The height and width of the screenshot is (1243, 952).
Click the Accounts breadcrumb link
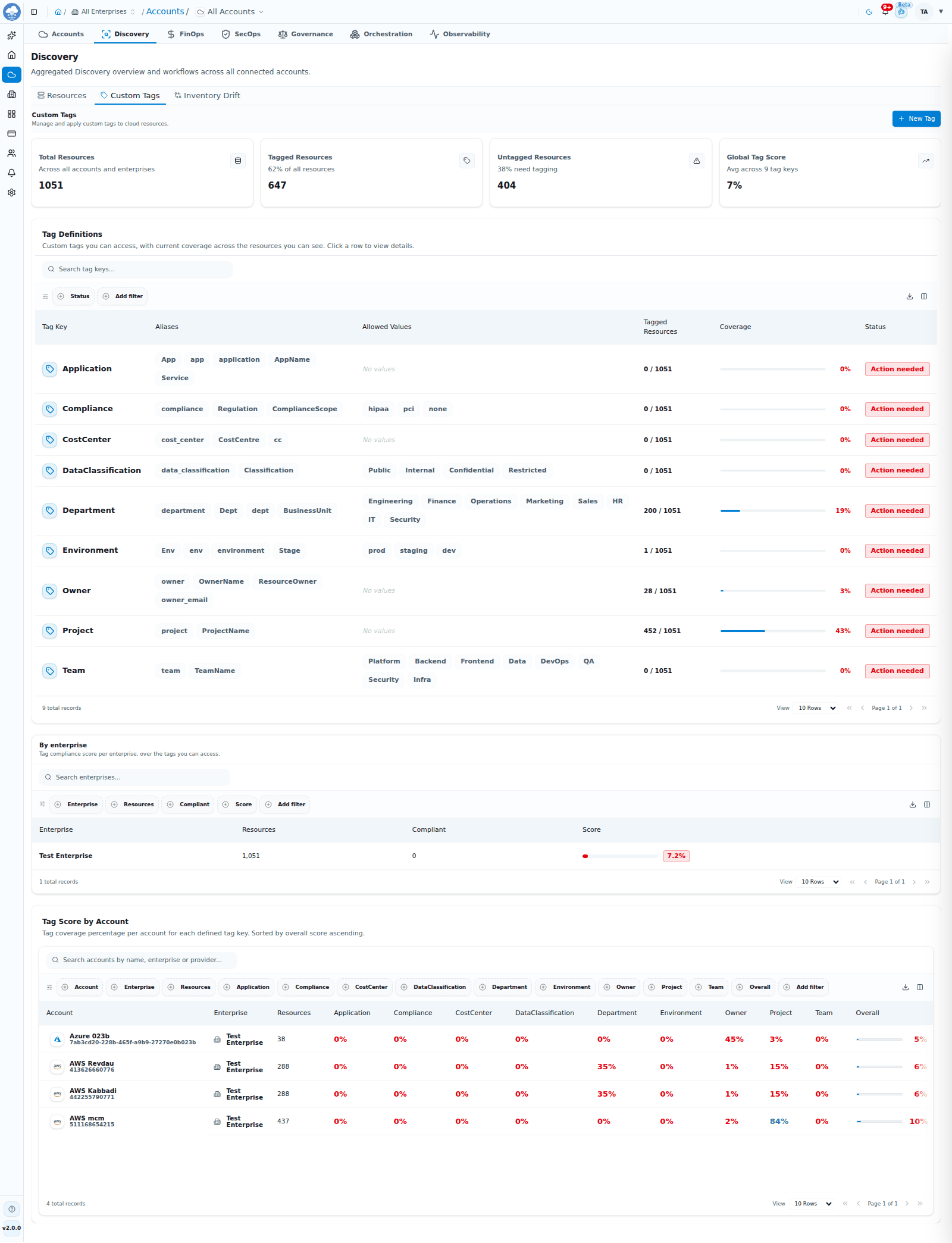click(x=165, y=12)
